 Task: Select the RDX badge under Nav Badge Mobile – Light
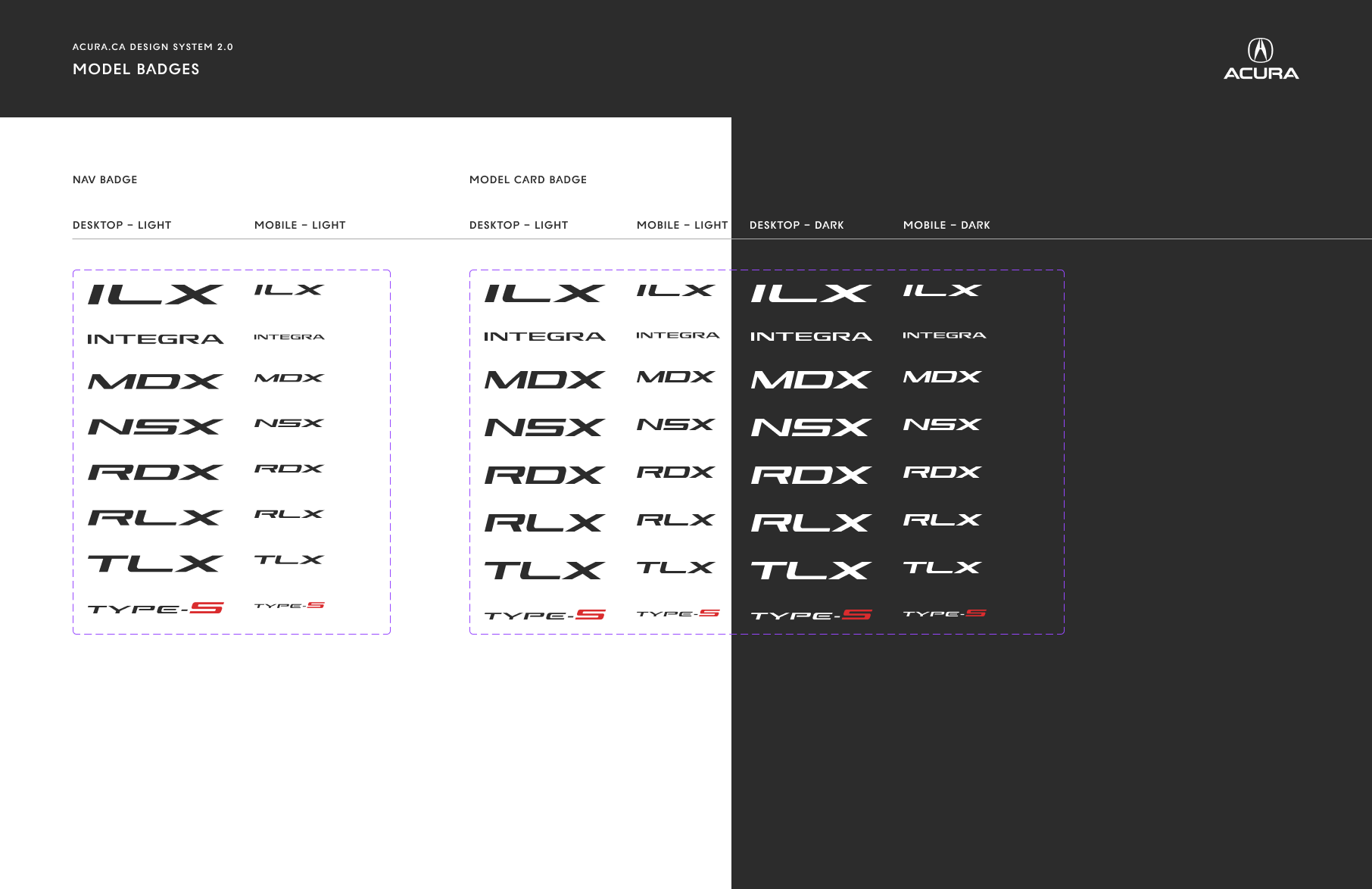(x=289, y=469)
